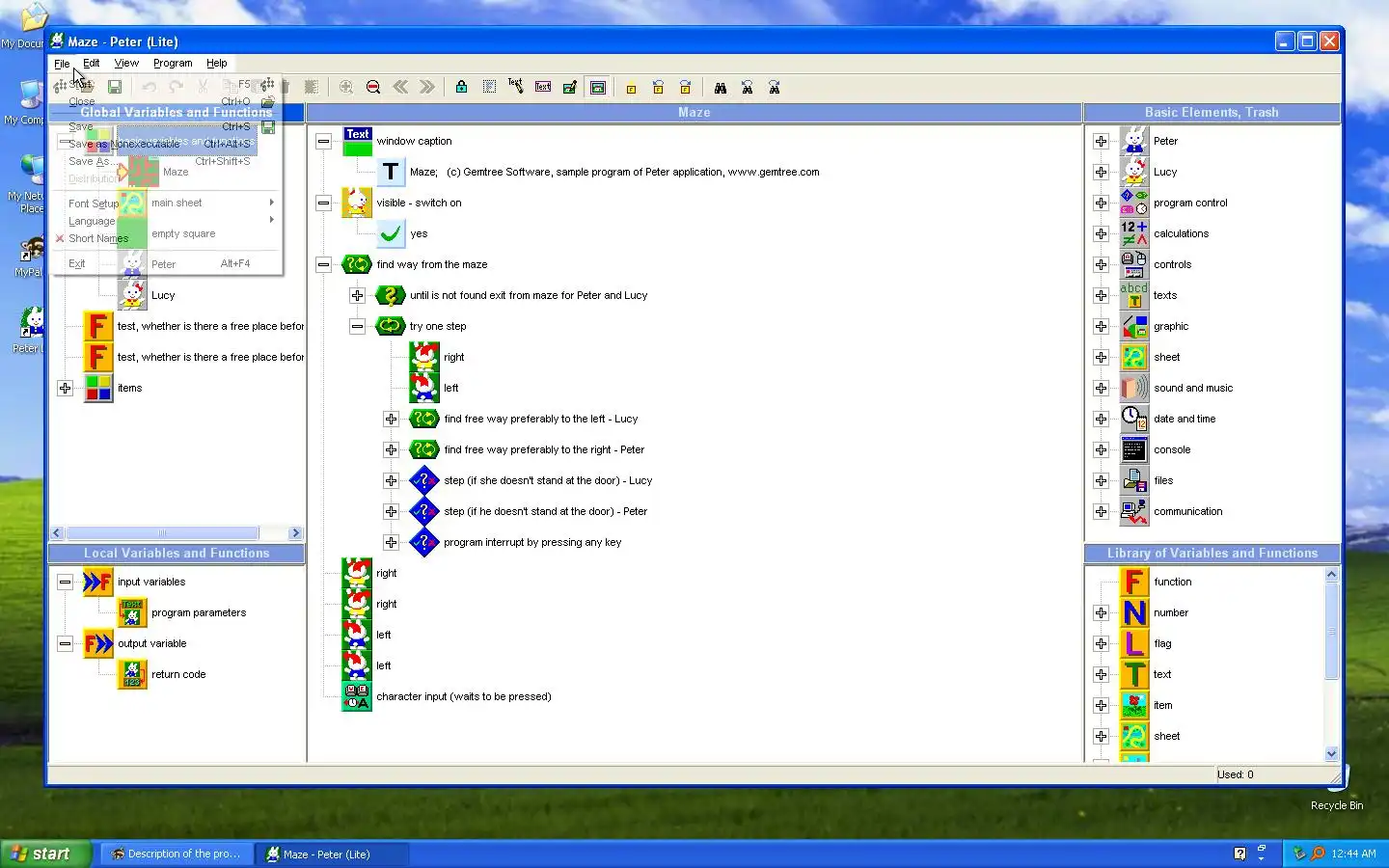Screen dimensions: 1389x868
Task: Click the Maze - Peter (Lite) taskbar button
Action: point(332,854)
